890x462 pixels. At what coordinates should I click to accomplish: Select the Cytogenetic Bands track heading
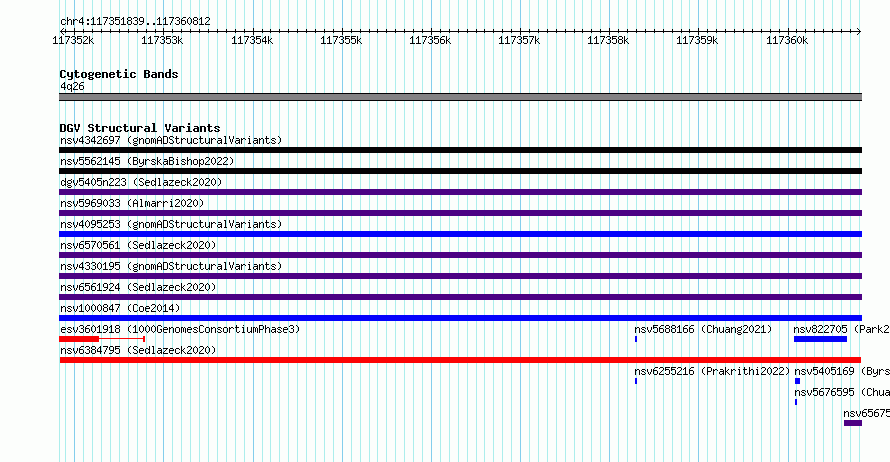(119, 74)
